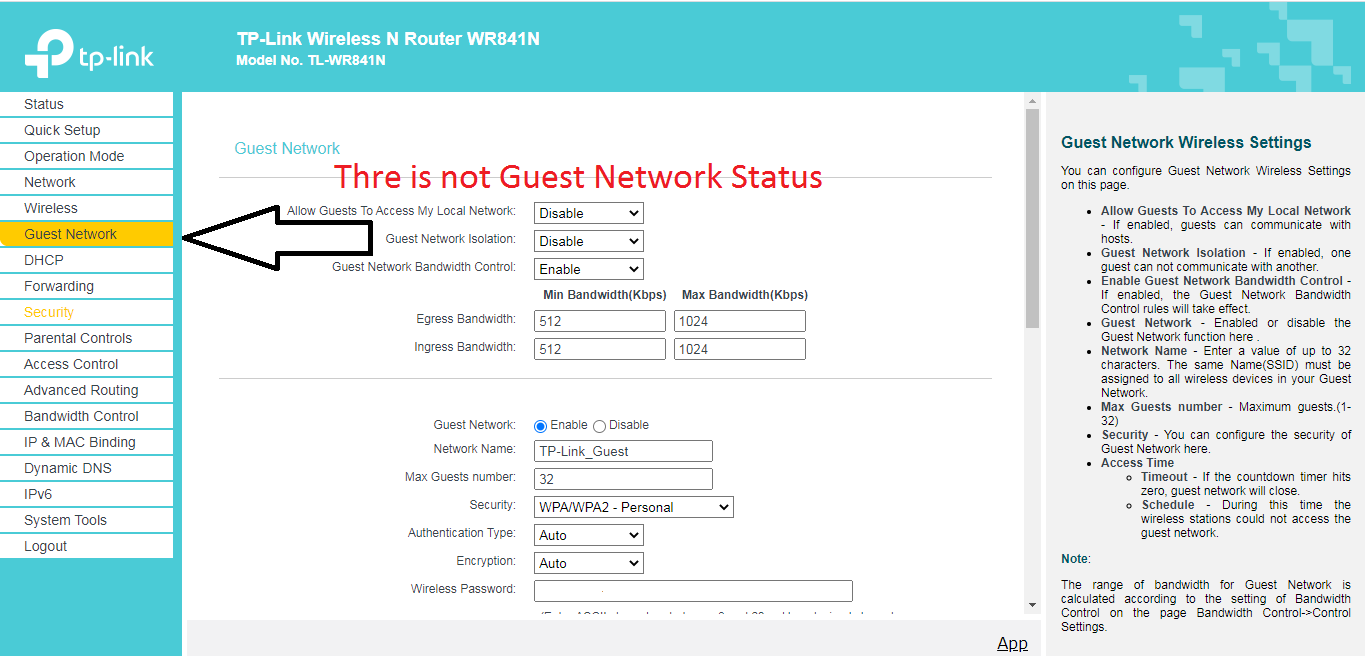Click Logout in the sidebar

point(46,546)
